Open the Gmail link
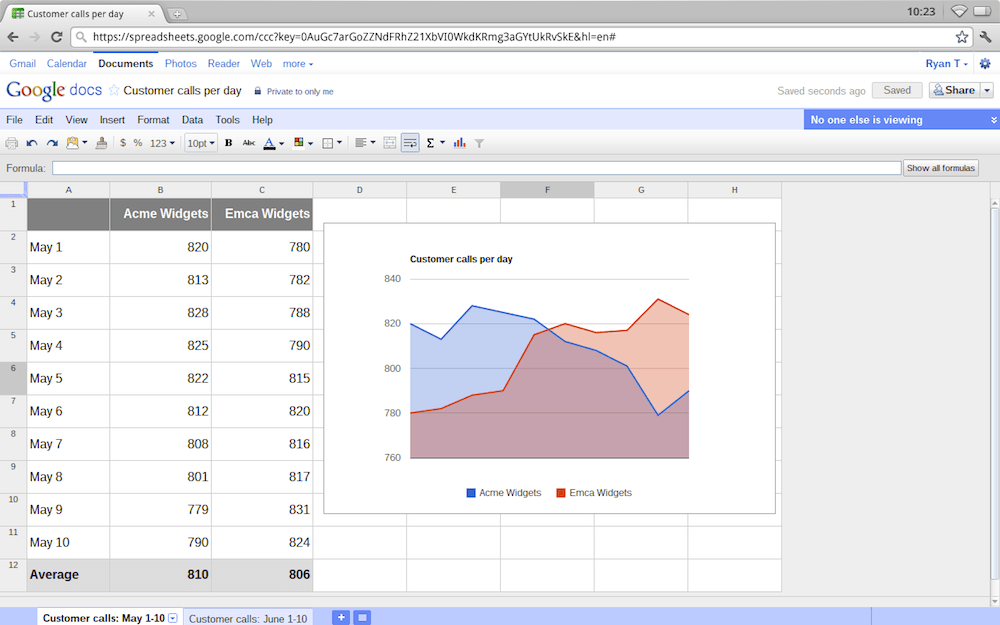 pos(22,64)
